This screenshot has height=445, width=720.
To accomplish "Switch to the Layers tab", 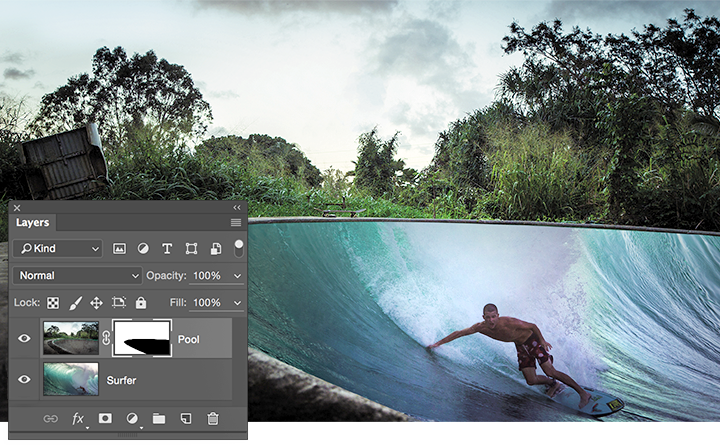I will click(x=32, y=222).
